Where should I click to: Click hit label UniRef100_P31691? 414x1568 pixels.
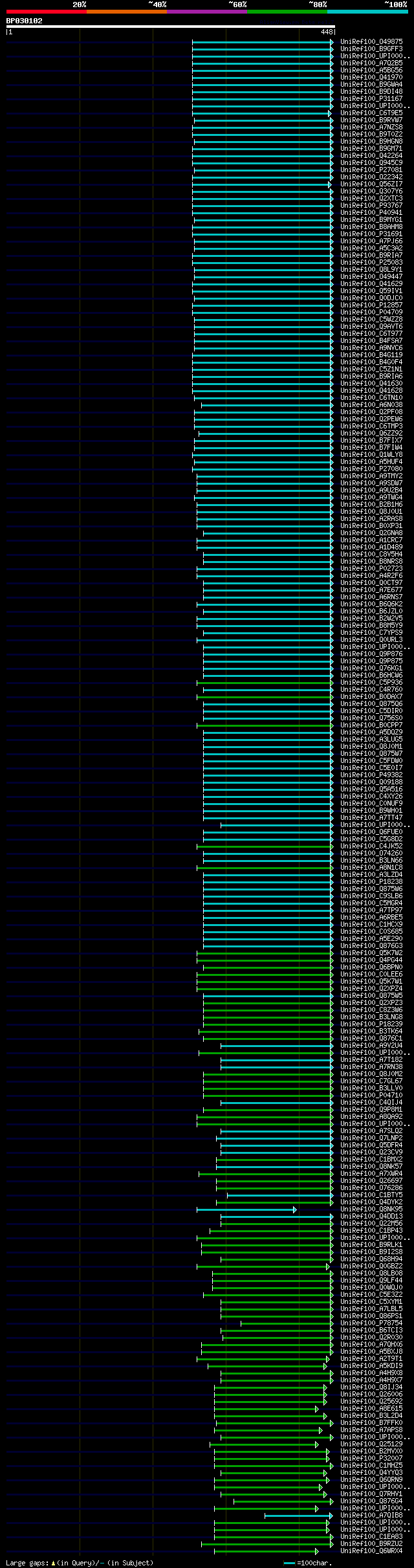pos(371,234)
